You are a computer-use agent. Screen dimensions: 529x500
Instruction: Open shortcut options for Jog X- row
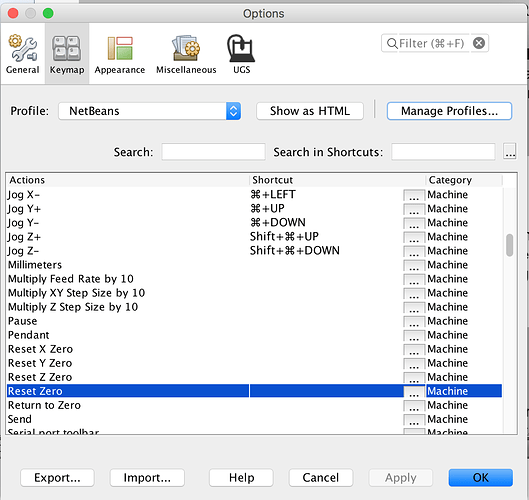coord(414,195)
